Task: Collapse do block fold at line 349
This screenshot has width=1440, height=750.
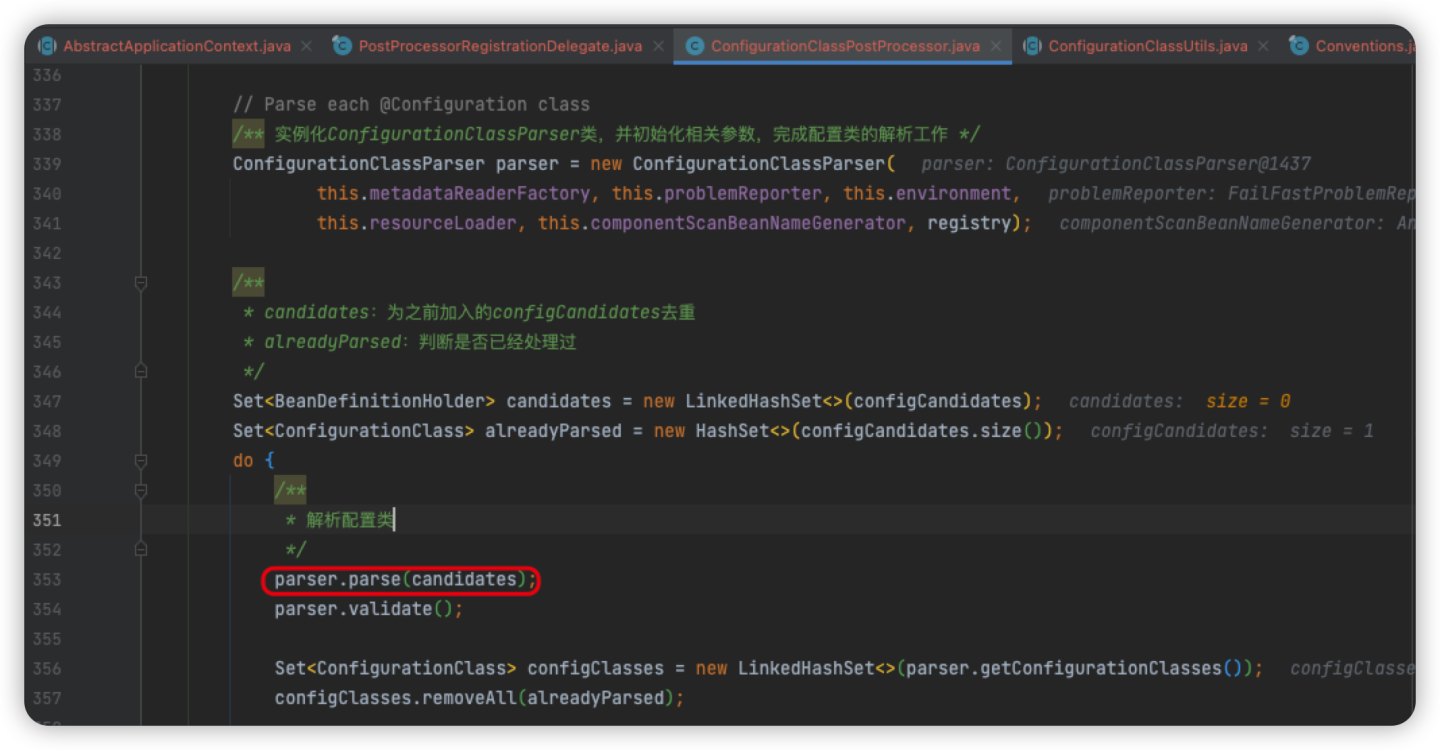Action: pos(141,461)
